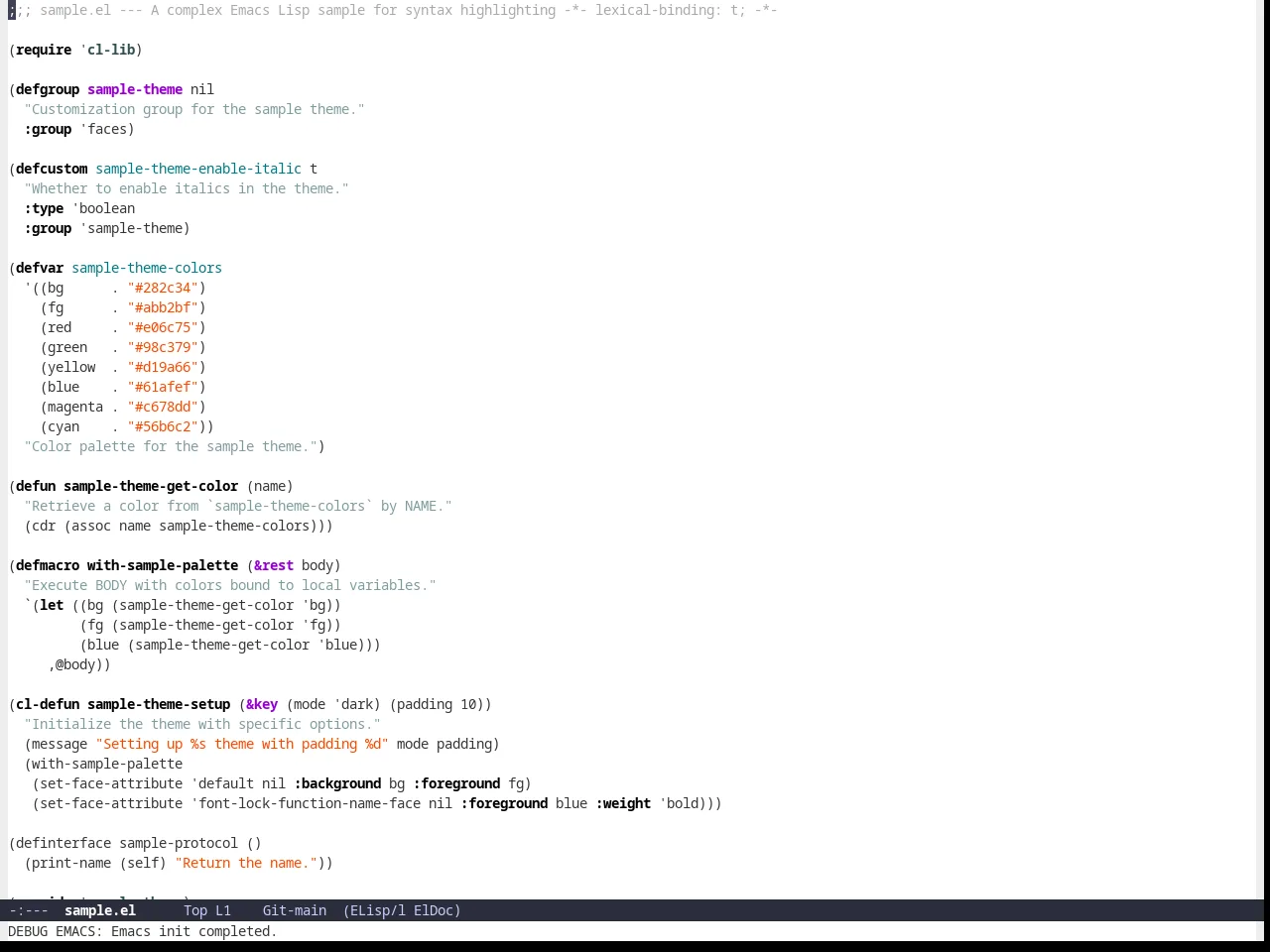Click the ,@body splice expression
This screenshot has height=952, width=1270.
(x=71, y=664)
